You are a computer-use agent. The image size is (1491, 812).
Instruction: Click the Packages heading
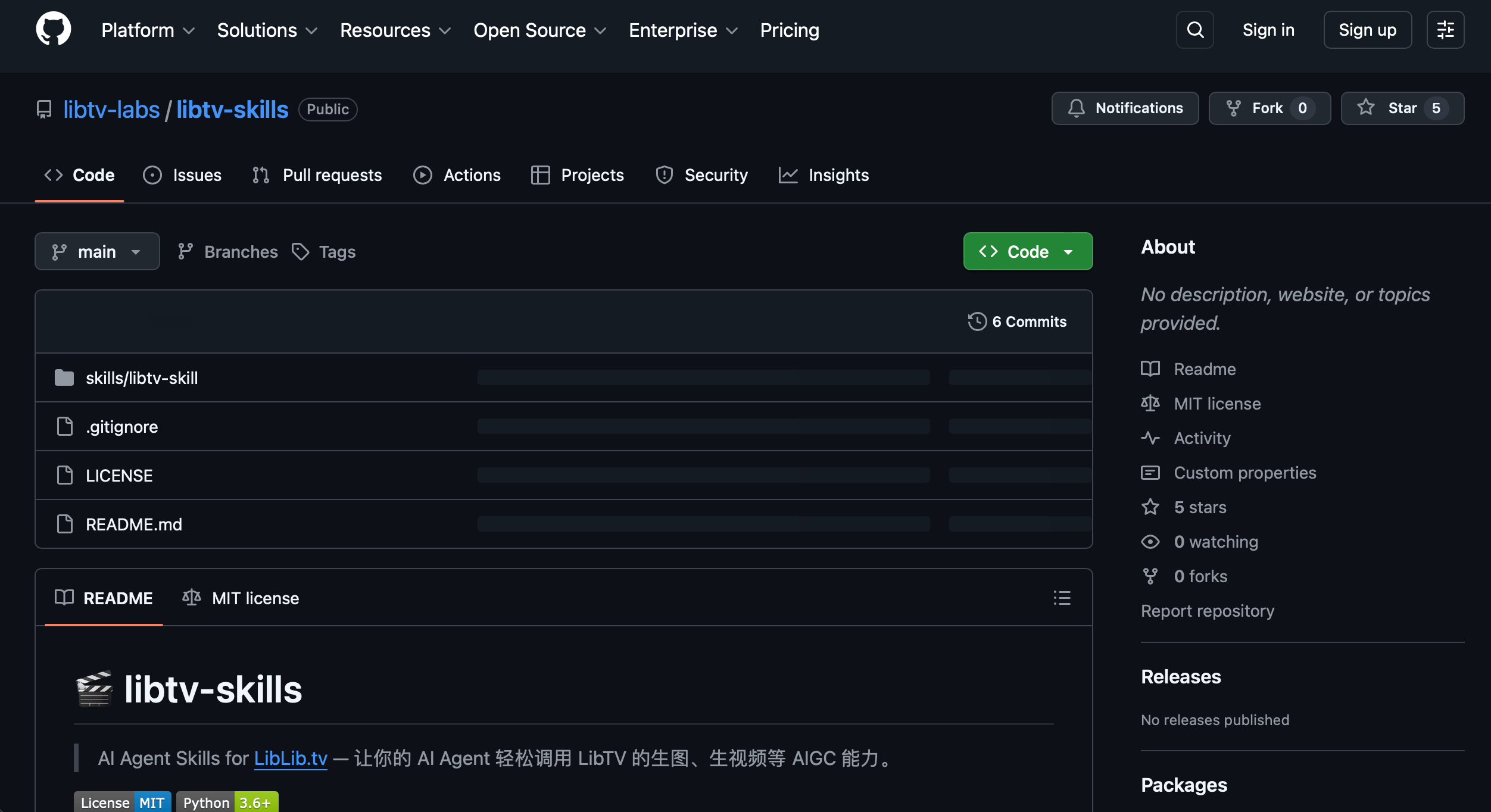coord(1184,785)
